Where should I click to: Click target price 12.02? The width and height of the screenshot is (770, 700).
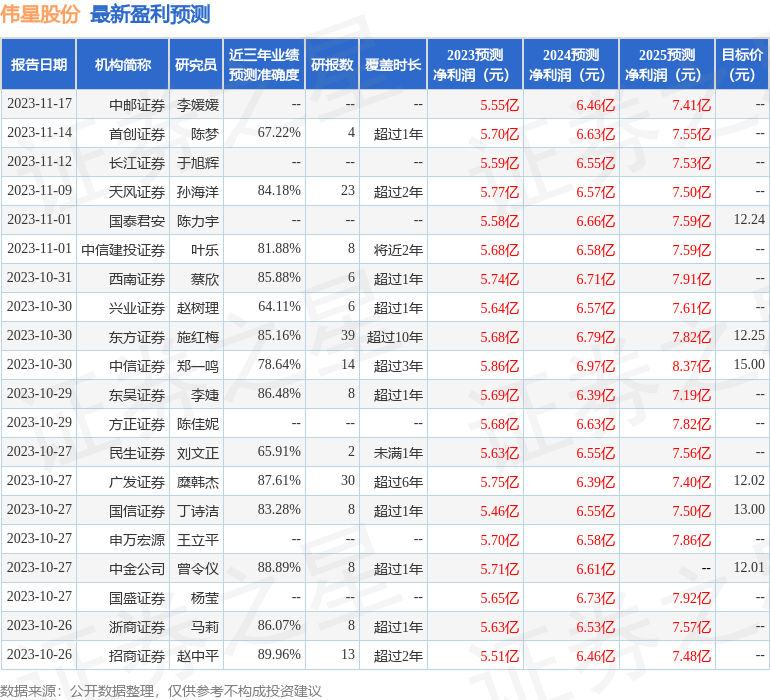tap(749, 480)
